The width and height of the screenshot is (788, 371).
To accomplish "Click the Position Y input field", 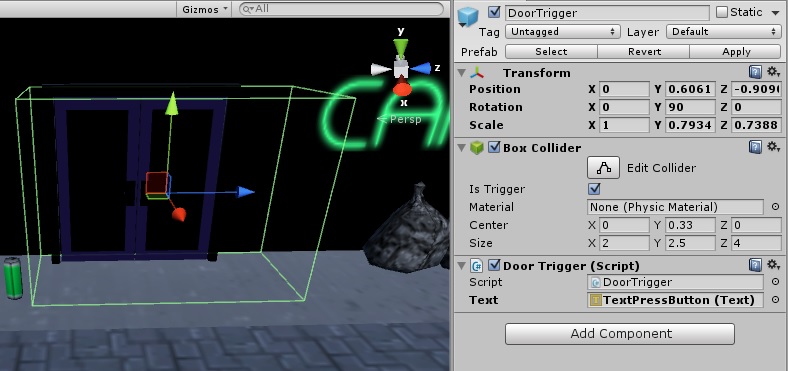I will pyautogui.click(x=691, y=89).
